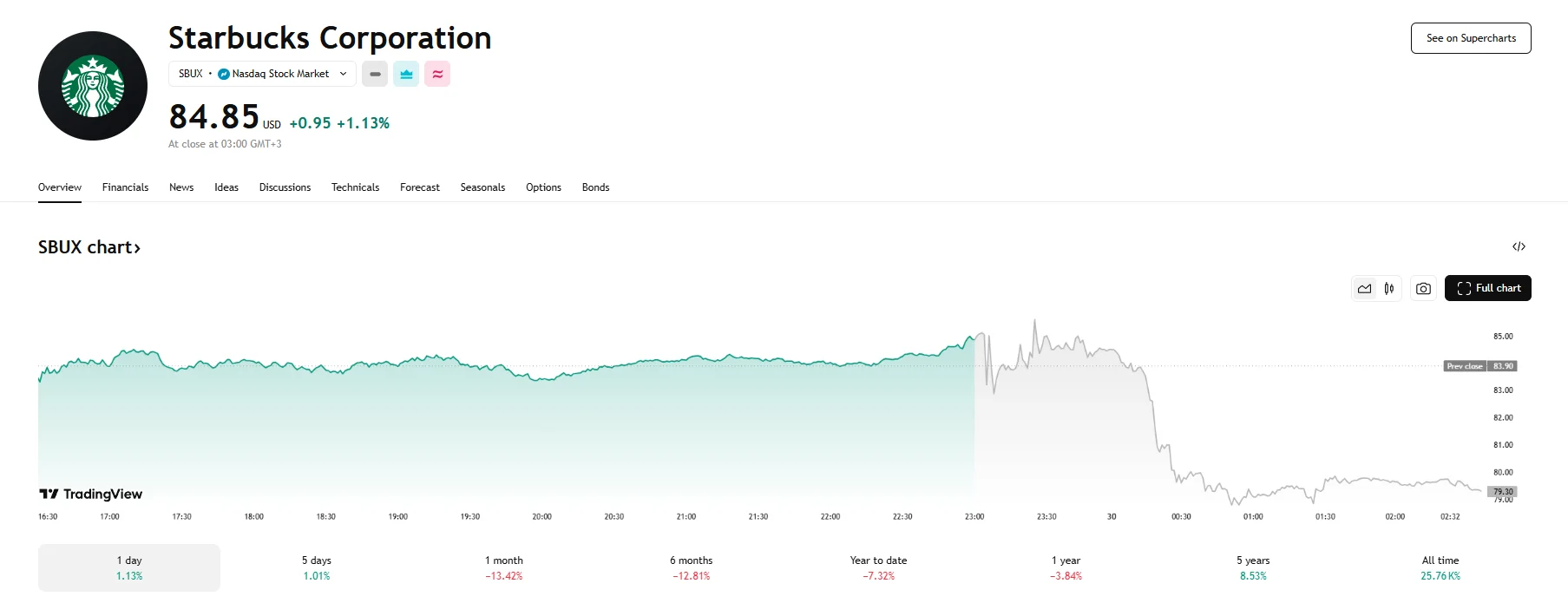Click the pink approximately-equal badge icon
The height and width of the screenshot is (603, 1568).
pos(437,74)
